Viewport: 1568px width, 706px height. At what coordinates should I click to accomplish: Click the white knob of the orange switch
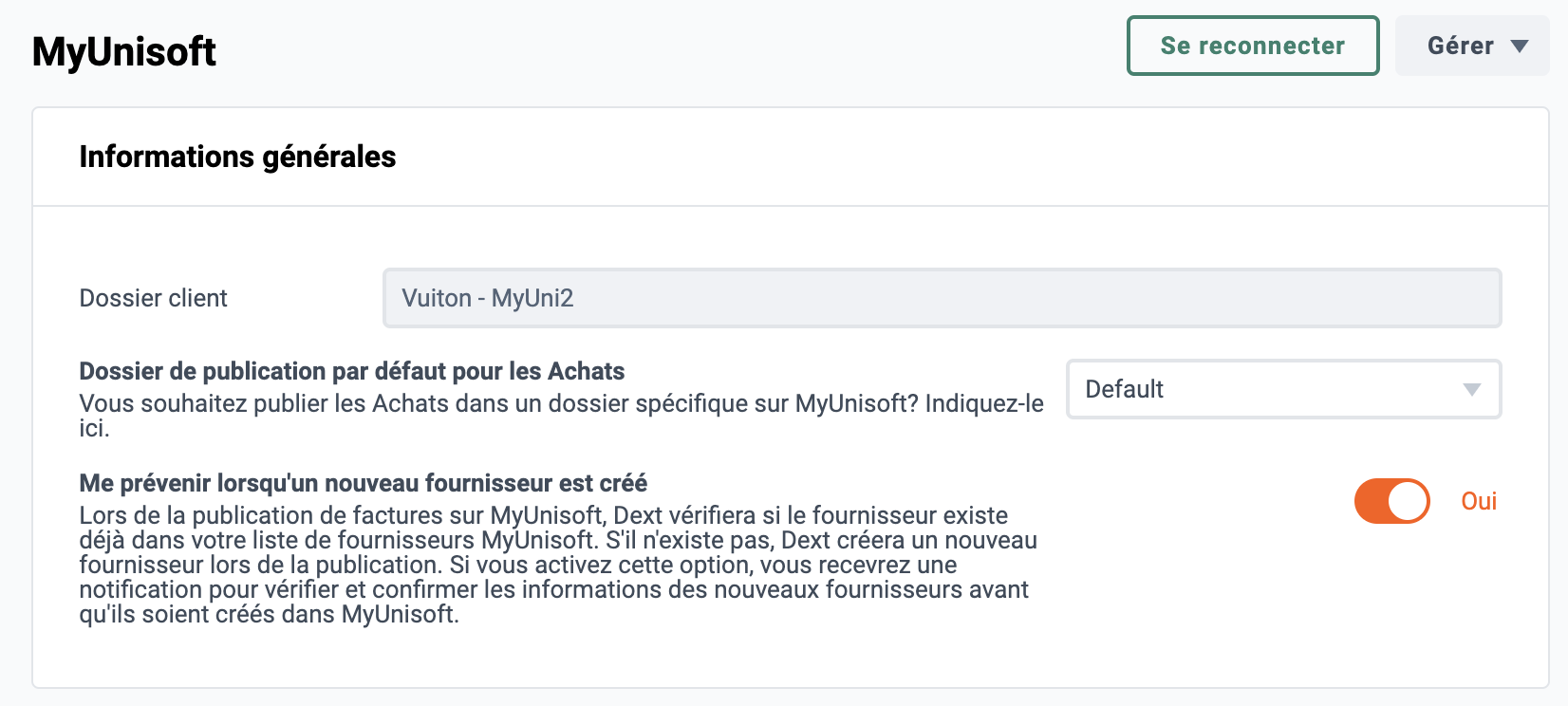[1409, 501]
